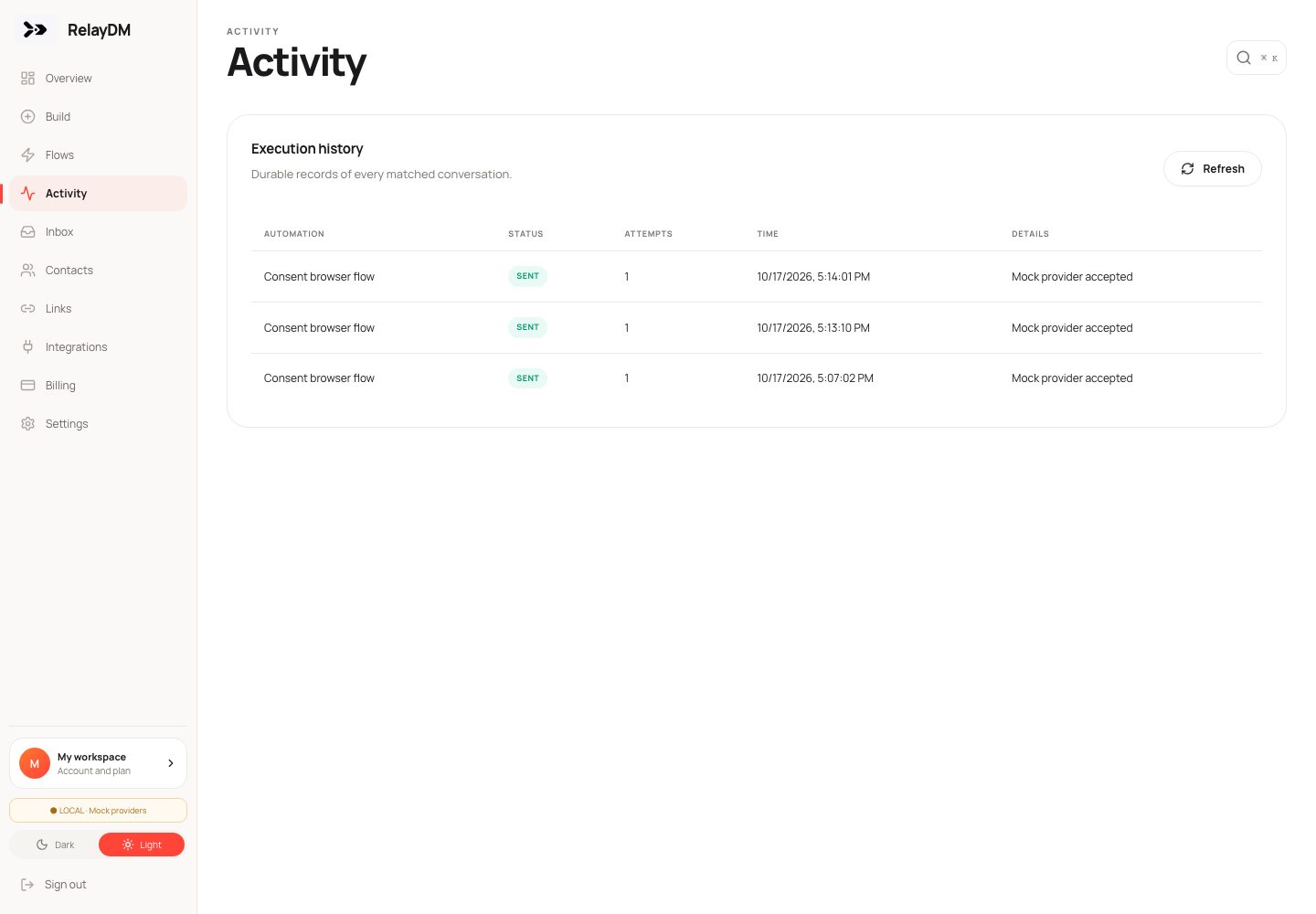Click the Sign out arrow icon
The image size is (1316, 914).
click(27, 885)
